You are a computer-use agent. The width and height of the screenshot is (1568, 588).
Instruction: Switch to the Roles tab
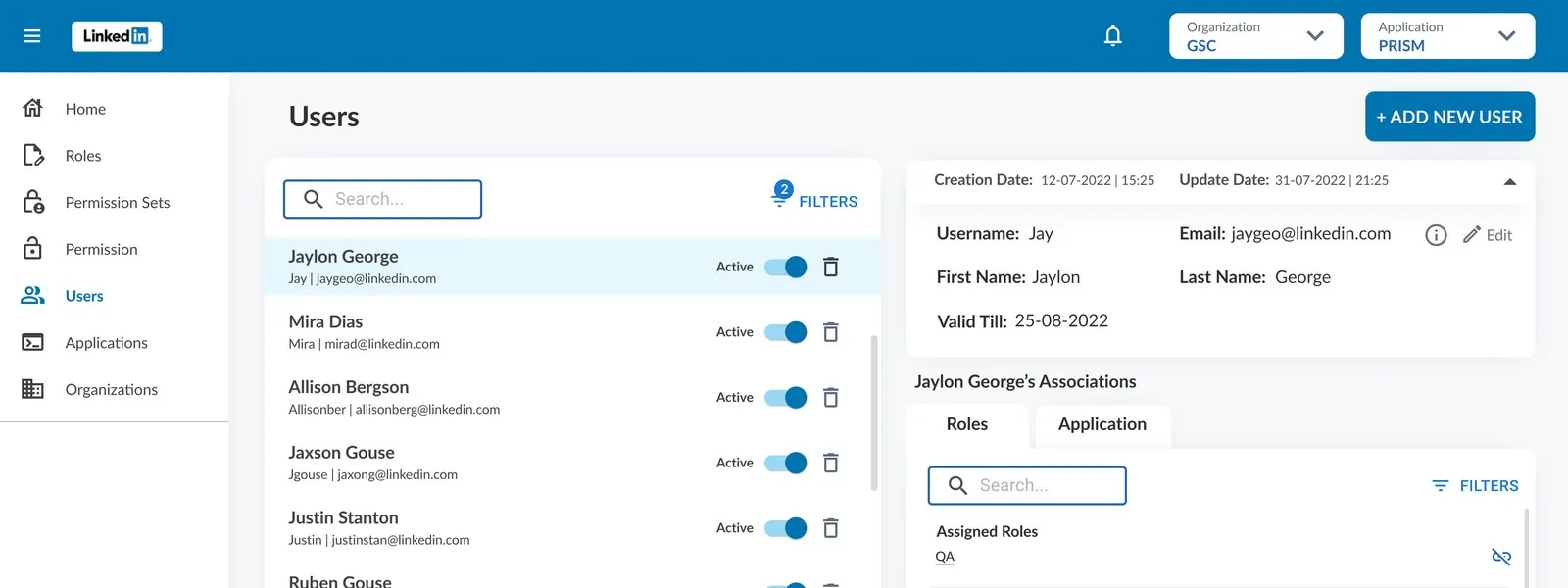(967, 424)
